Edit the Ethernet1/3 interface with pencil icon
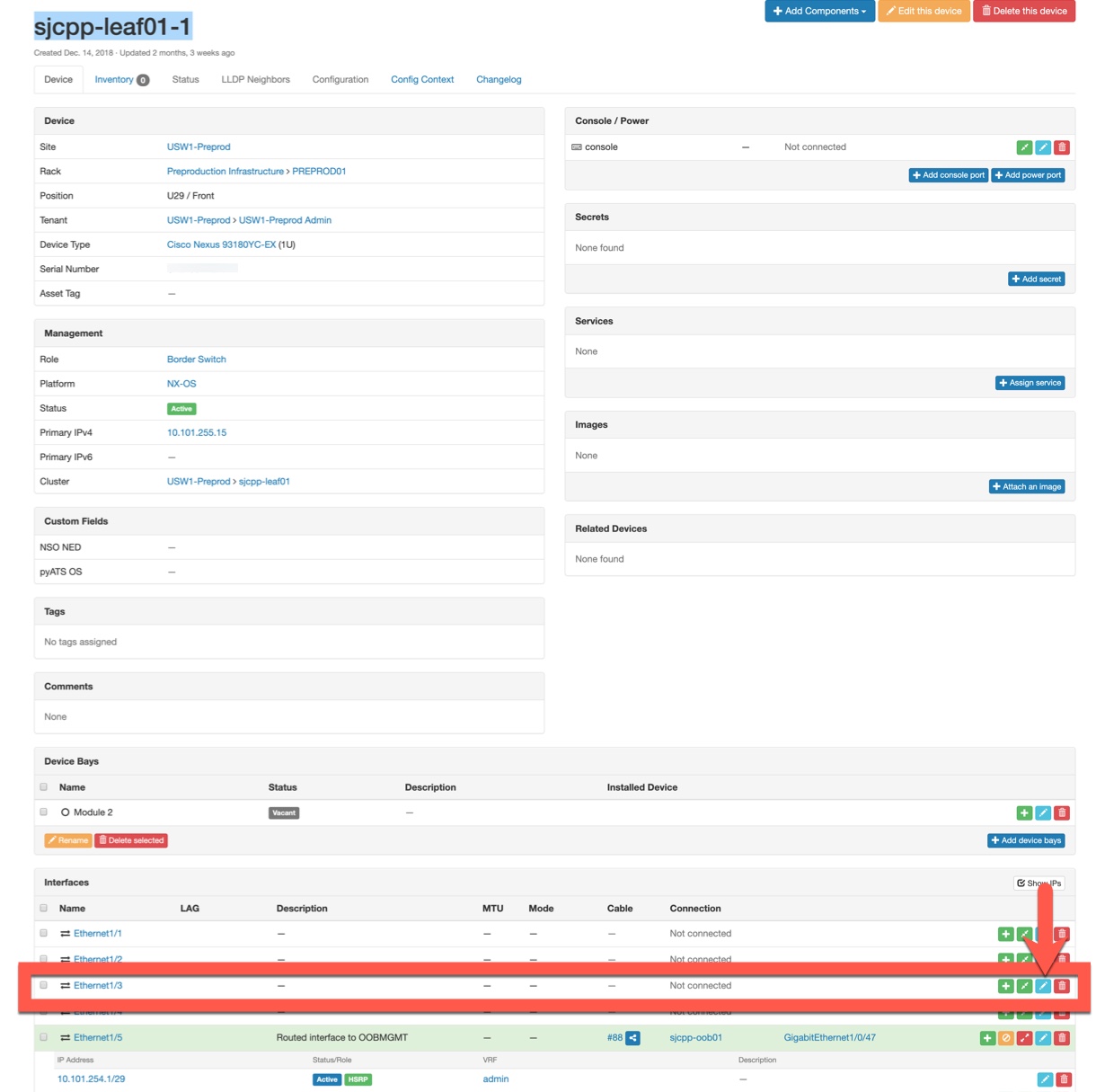This screenshot has height=1092, width=1096. (1043, 986)
